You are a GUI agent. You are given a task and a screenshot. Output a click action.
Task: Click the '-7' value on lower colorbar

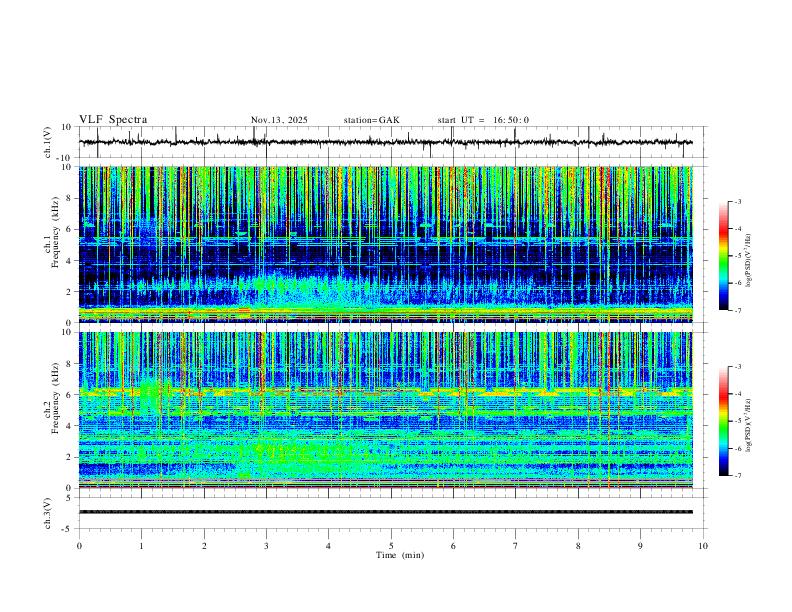click(x=737, y=476)
